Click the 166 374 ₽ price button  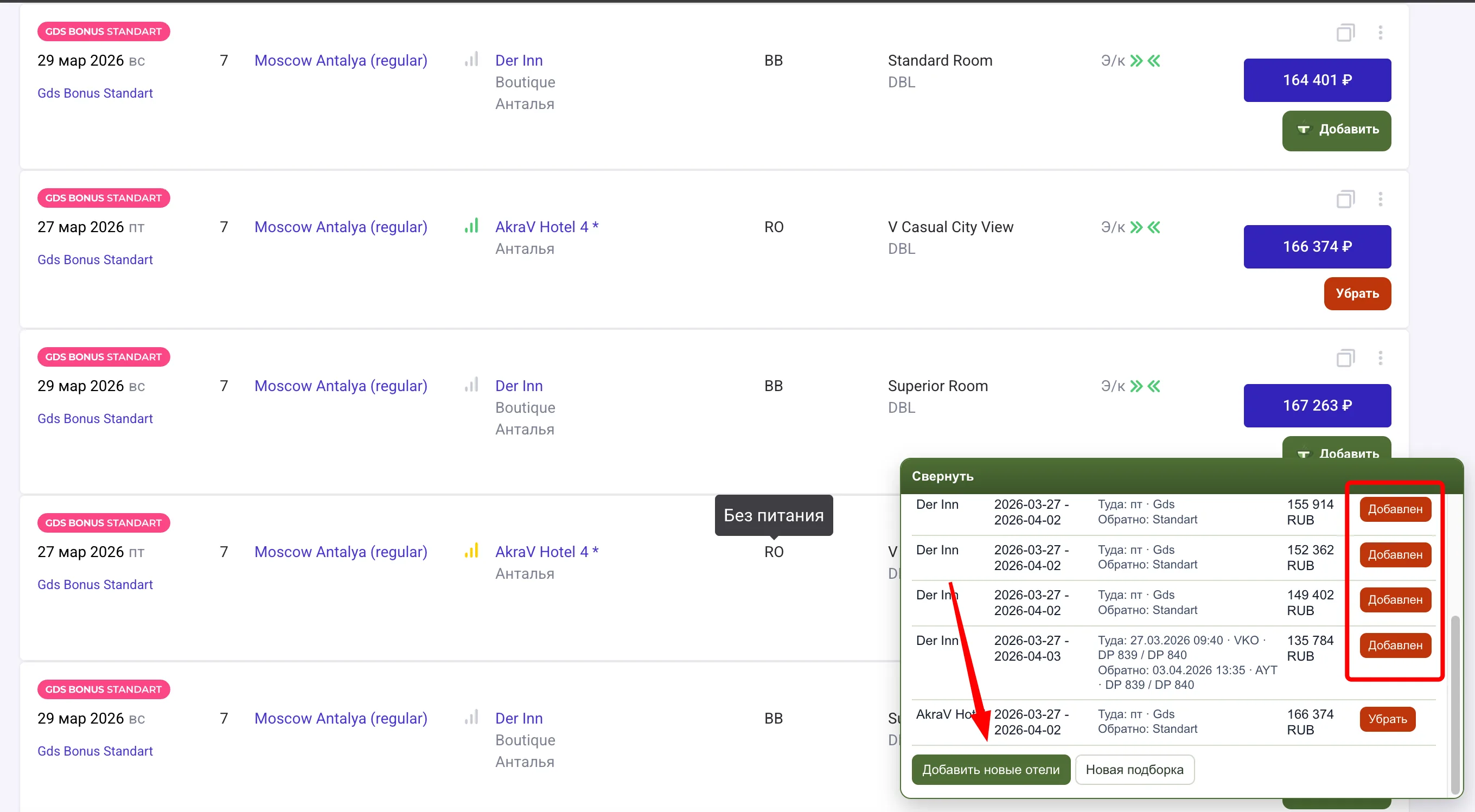click(x=1317, y=247)
